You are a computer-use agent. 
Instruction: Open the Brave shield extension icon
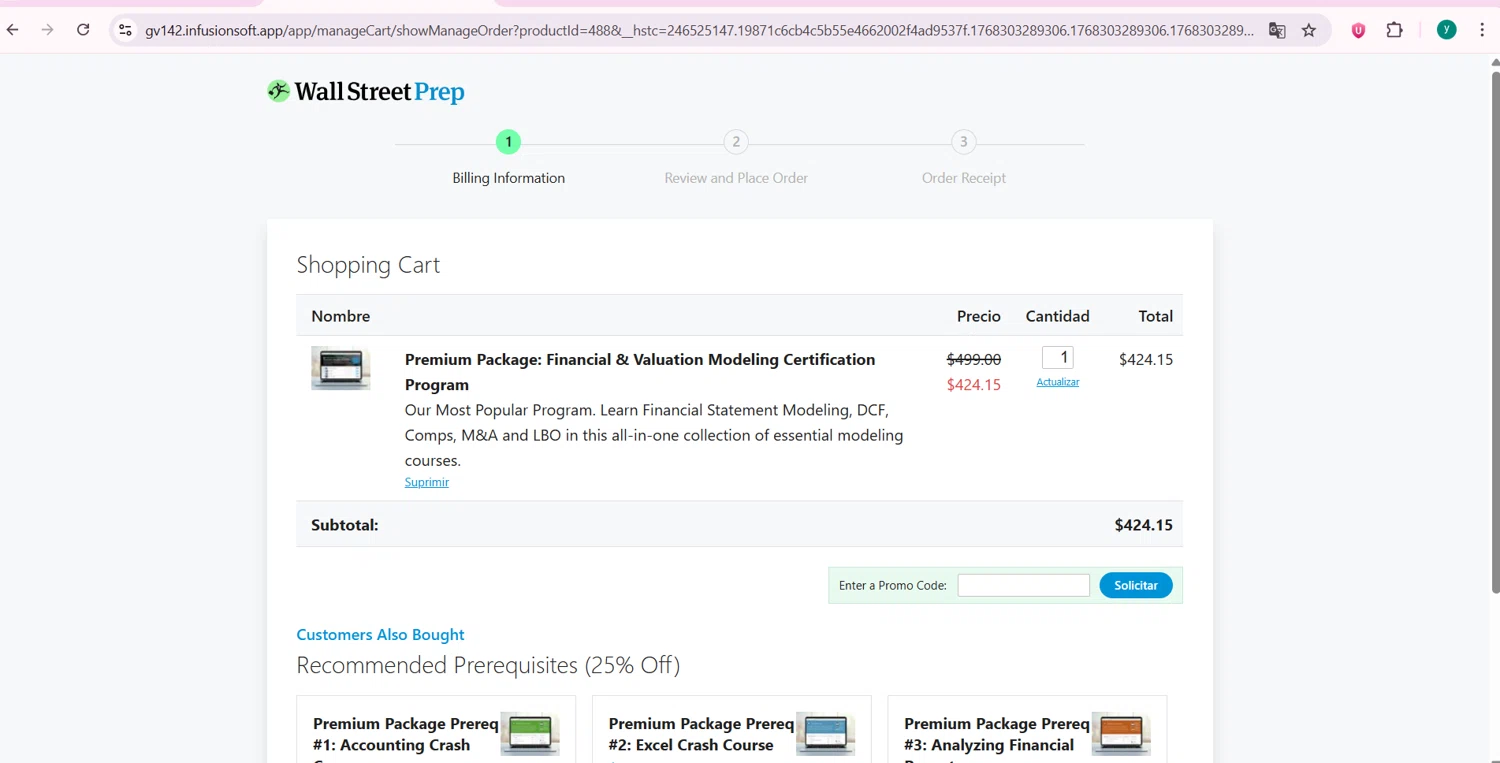[1358, 30]
